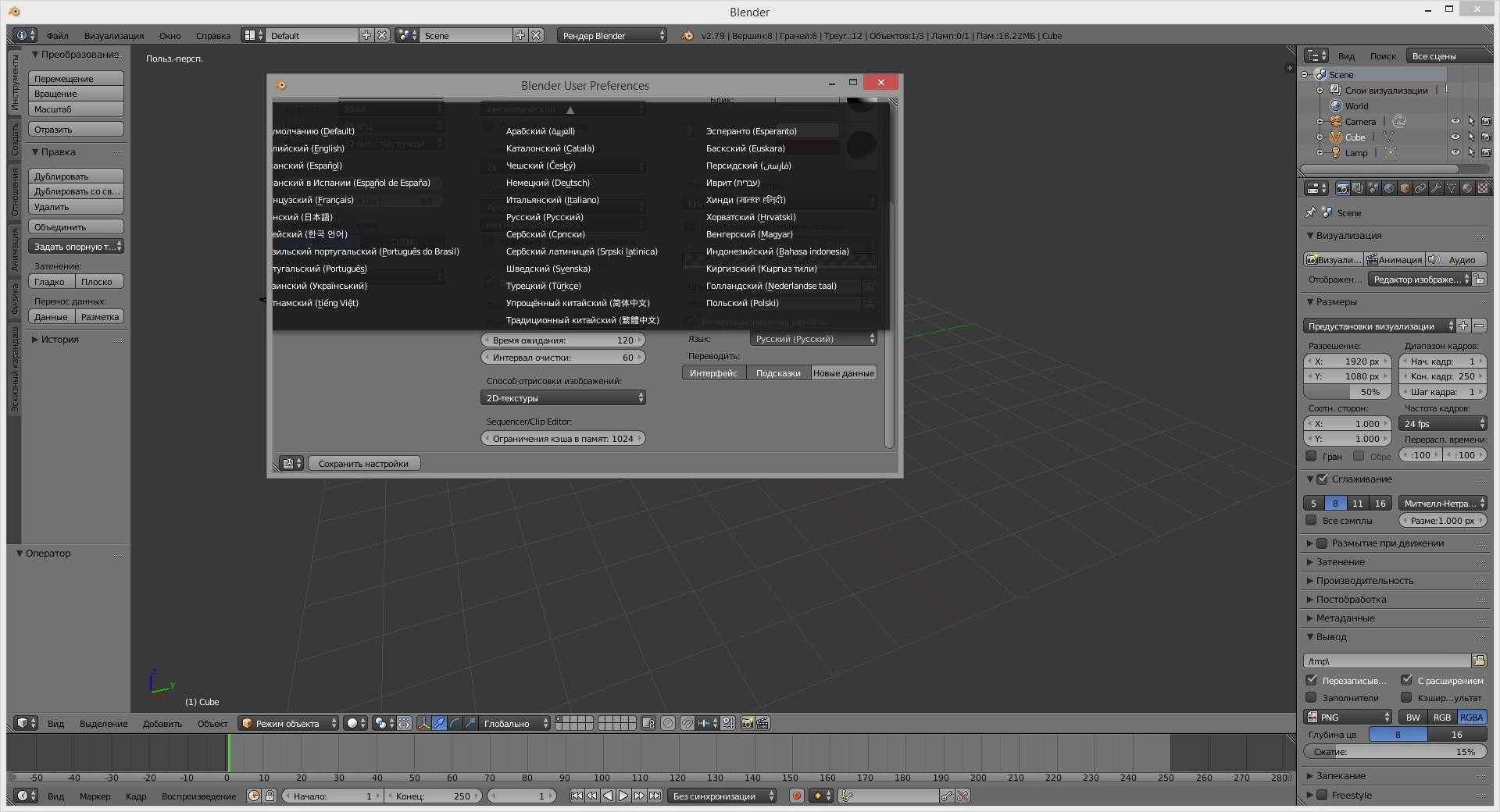Image resolution: width=1500 pixels, height=812 pixels.
Task: Click the OpenGL render image camera icon
Action: pos(747,723)
